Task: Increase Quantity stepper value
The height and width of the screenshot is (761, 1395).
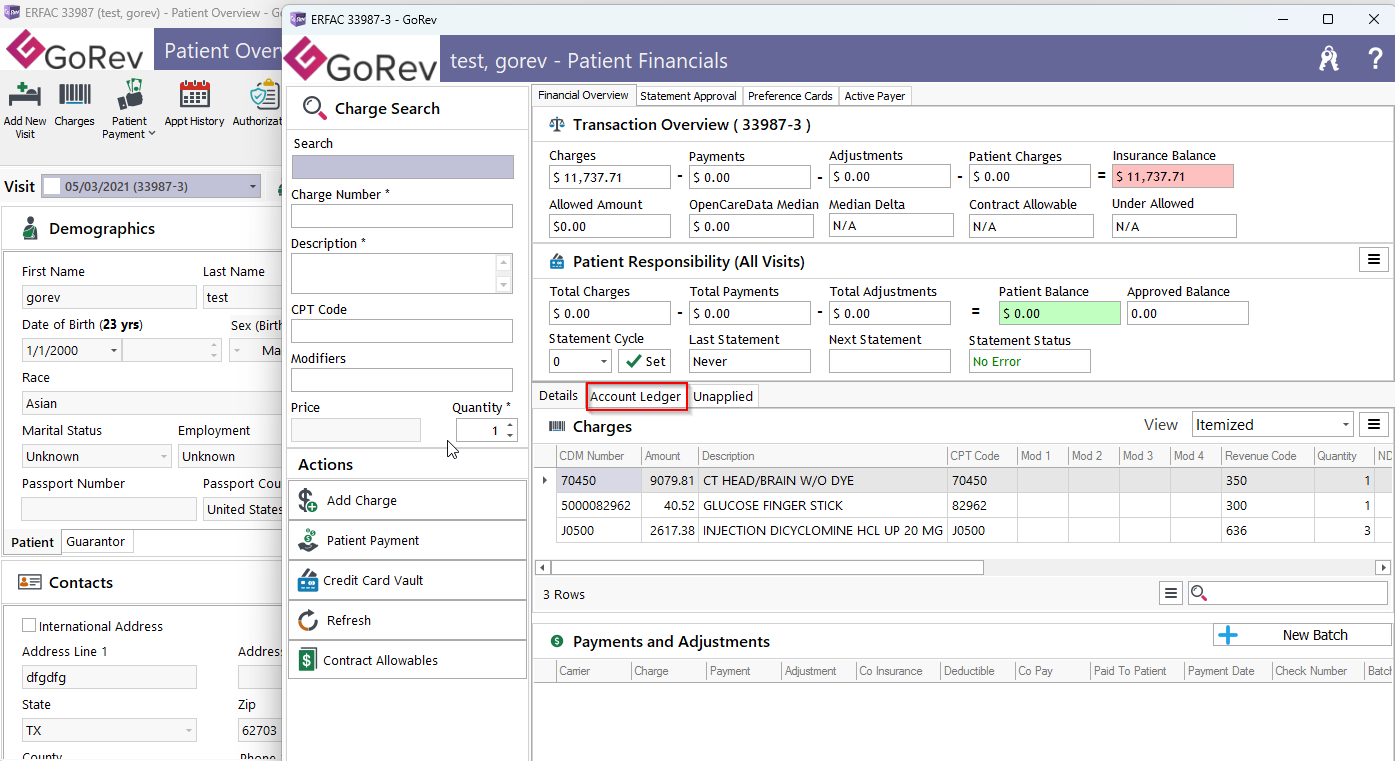Action: (511, 425)
